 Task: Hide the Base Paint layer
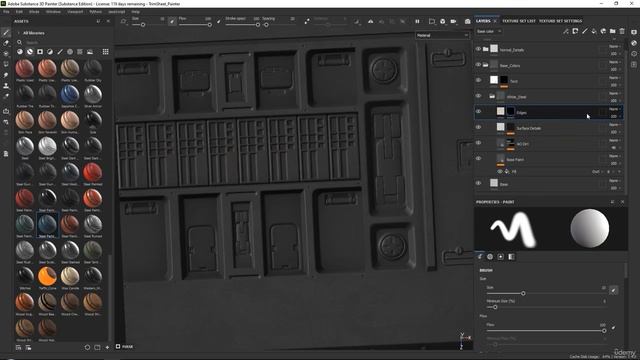[478, 158]
